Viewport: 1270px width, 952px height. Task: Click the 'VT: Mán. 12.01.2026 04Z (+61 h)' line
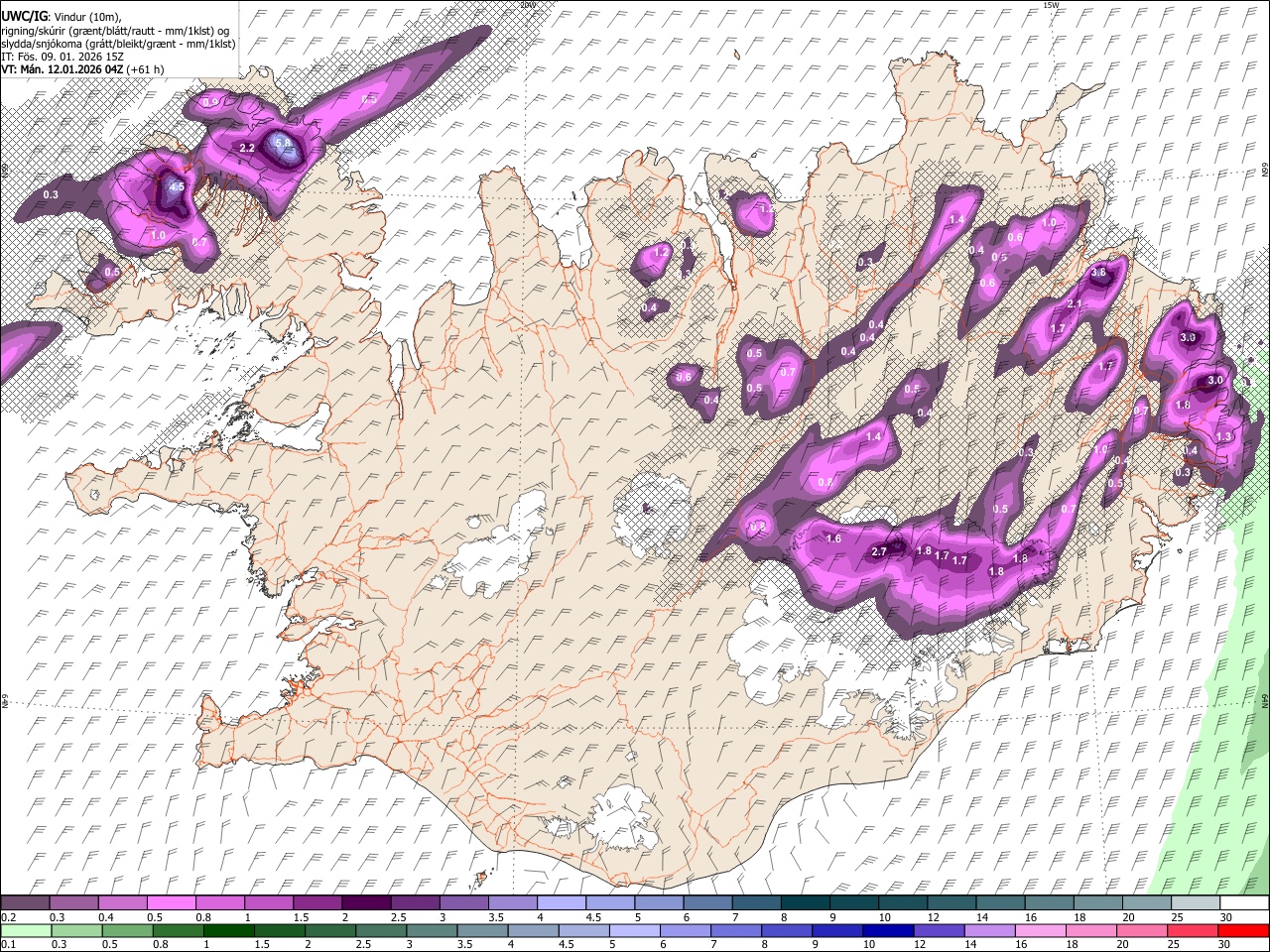[x=82, y=69]
